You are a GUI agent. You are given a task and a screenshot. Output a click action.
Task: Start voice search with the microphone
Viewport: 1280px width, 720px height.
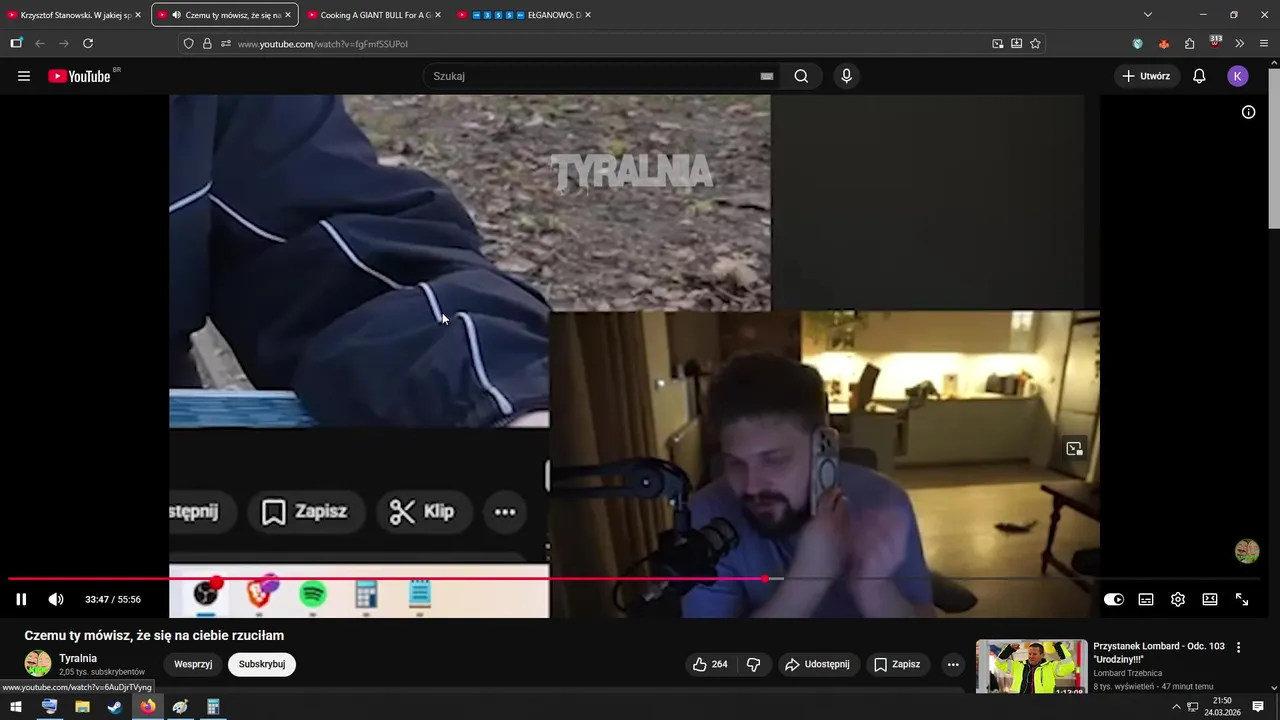pyautogui.click(x=846, y=76)
